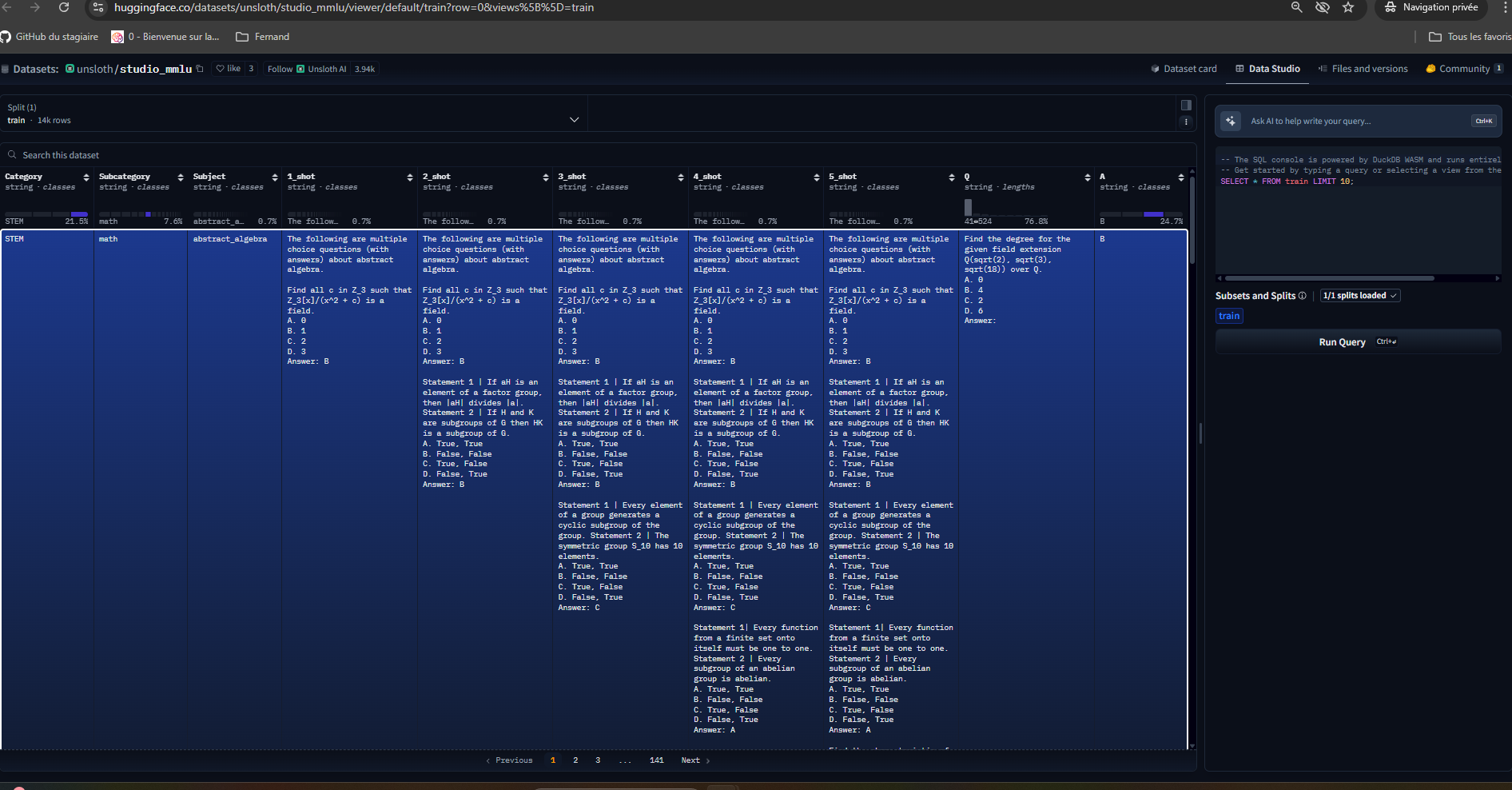
Task: Bookmark page with the star icon
Action: coord(1348,7)
